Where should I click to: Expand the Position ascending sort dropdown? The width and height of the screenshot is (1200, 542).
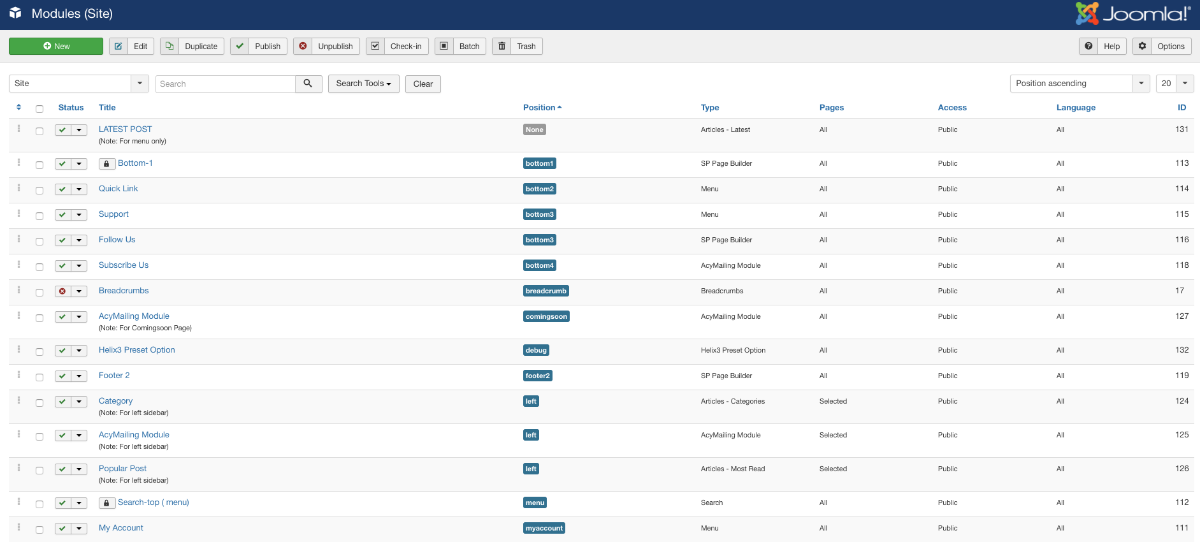pos(1079,84)
